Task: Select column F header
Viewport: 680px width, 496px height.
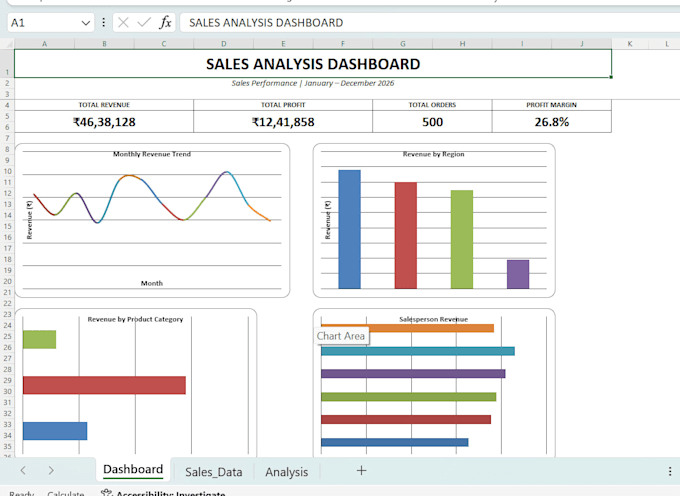Action: [343, 43]
